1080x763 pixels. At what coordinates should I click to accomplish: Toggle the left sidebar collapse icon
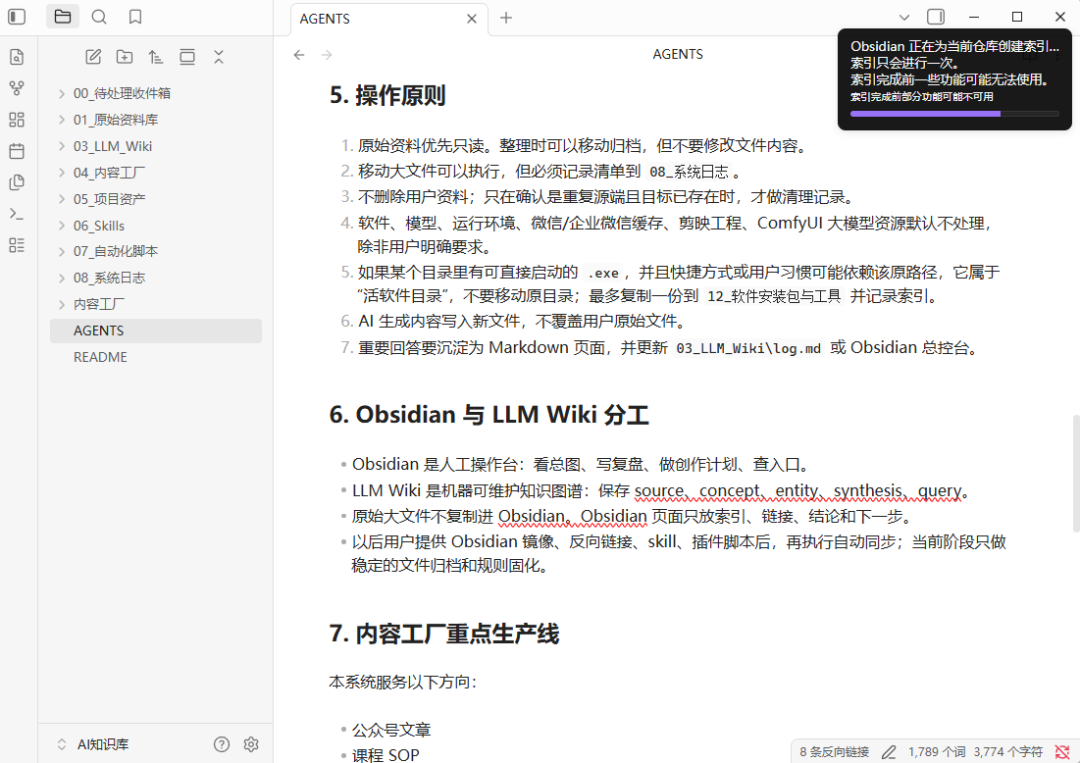pyautogui.click(x=17, y=17)
